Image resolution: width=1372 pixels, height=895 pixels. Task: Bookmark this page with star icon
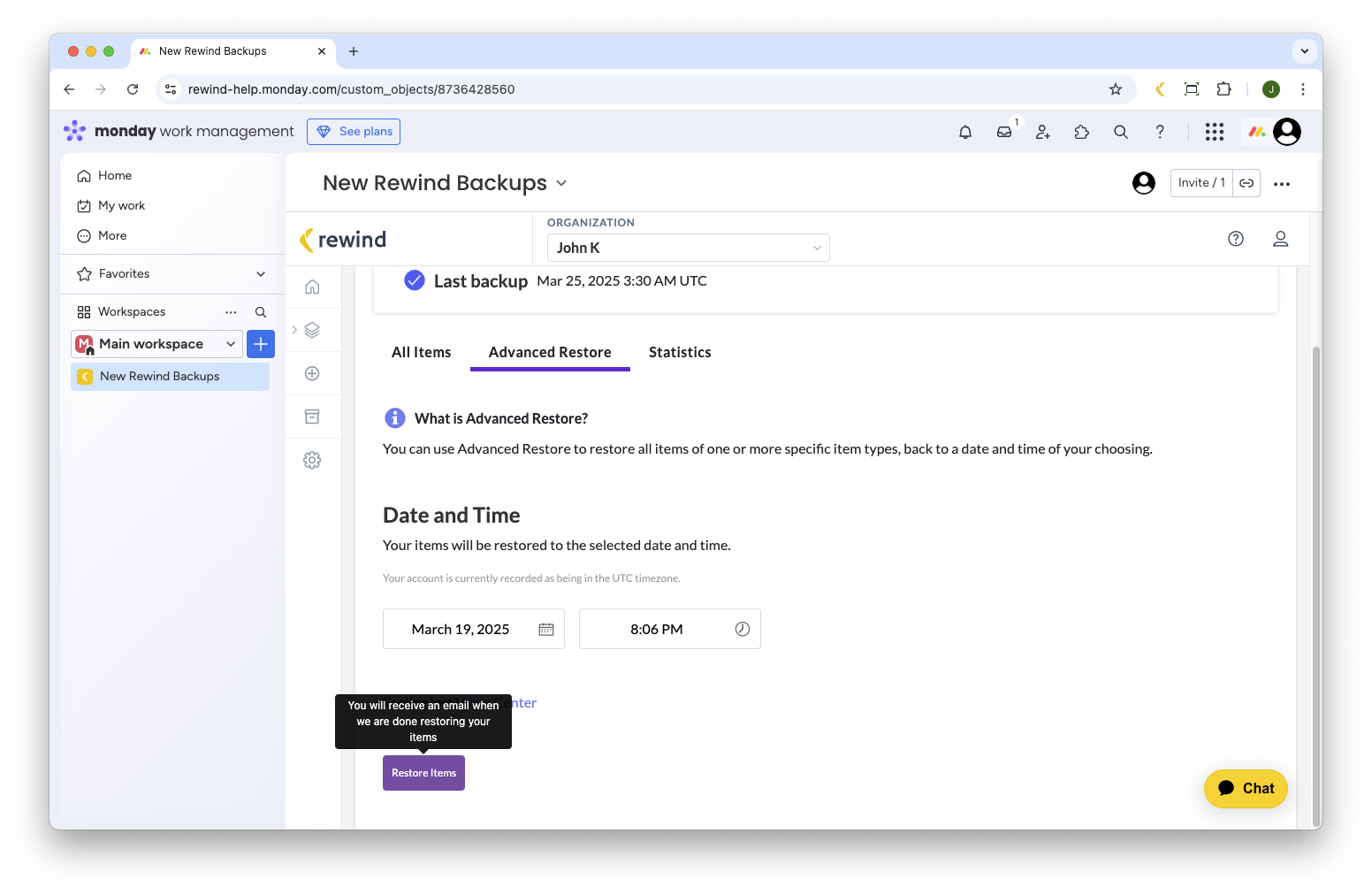click(1116, 89)
